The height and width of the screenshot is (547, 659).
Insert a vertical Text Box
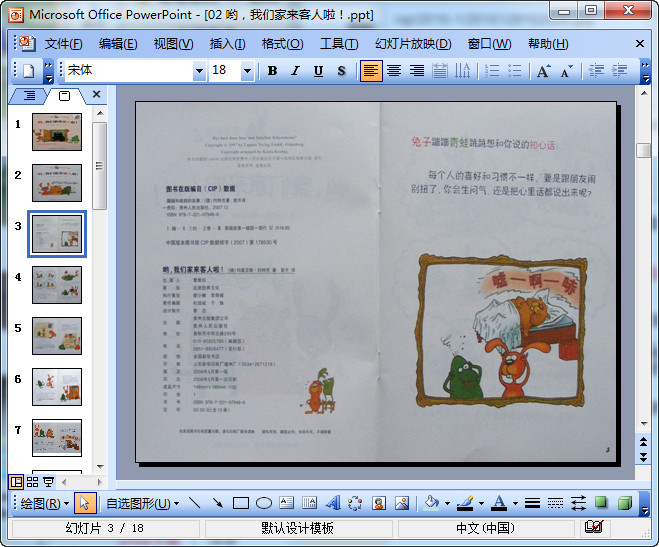(x=309, y=503)
